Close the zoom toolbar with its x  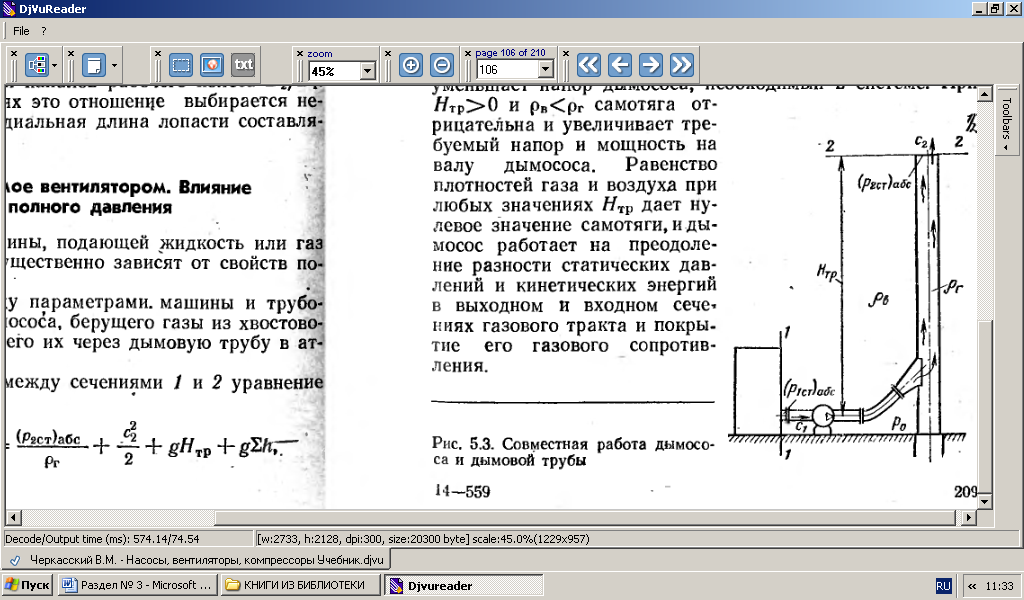pyautogui.click(x=298, y=53)
